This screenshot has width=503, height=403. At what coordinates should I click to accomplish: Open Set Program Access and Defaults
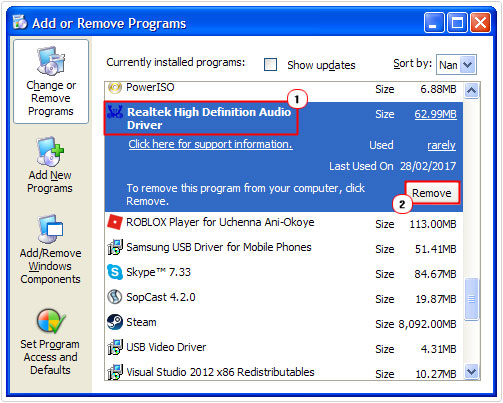(x=50, y=342)
